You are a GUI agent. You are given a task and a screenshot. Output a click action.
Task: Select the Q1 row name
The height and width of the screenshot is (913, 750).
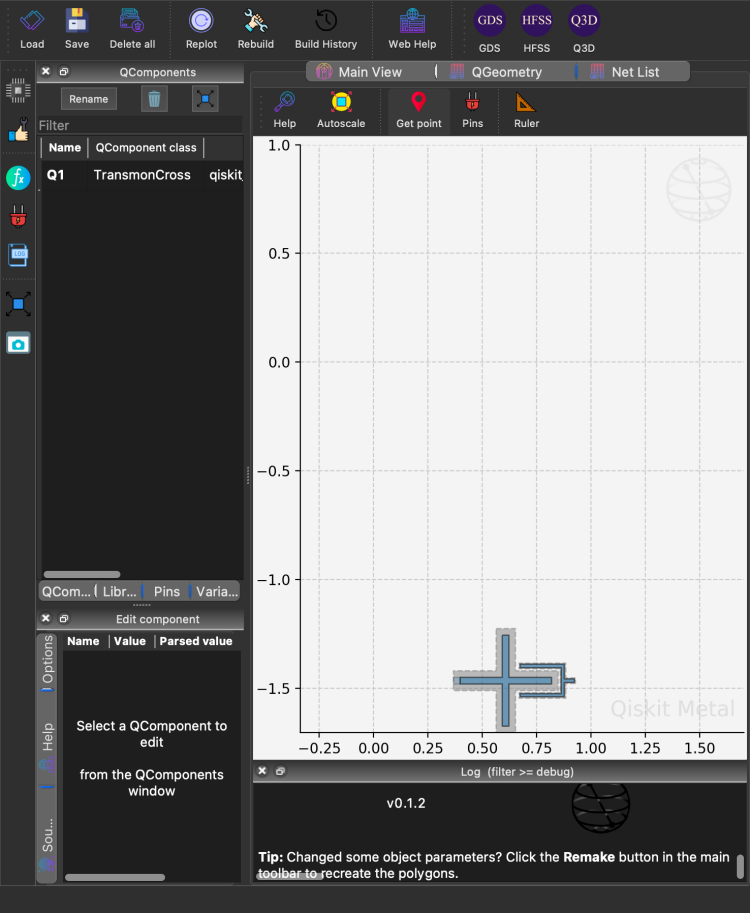(55, 175)
